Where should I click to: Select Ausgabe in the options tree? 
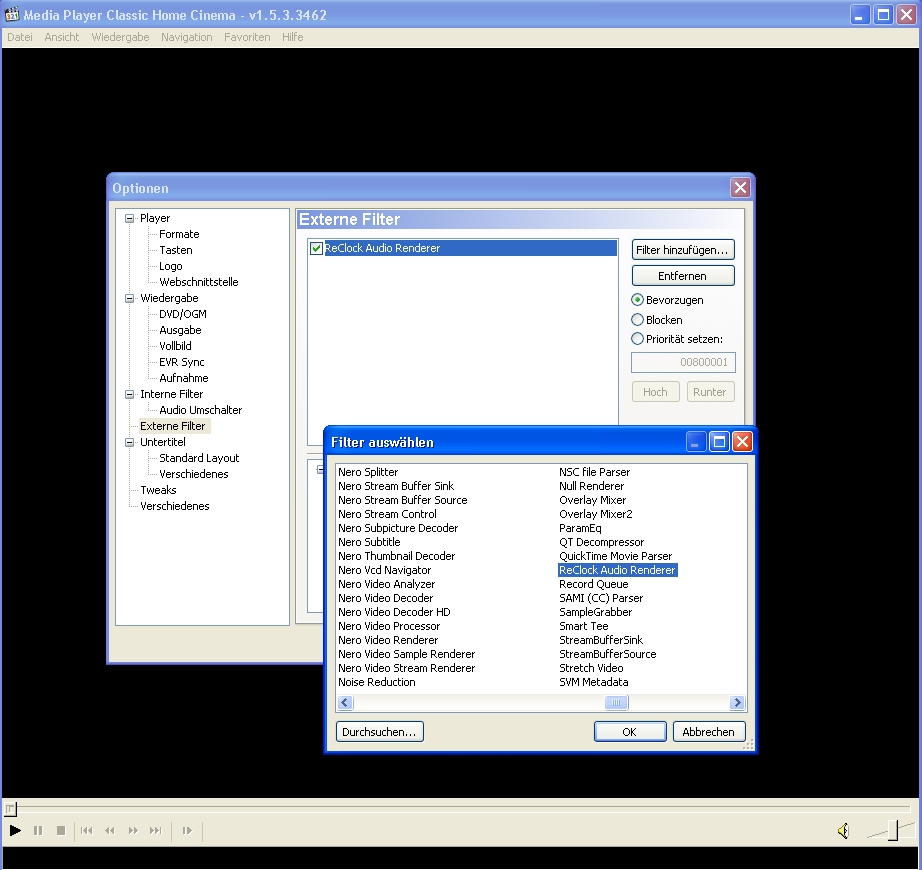pyautogui.click(x=180, y=330)
